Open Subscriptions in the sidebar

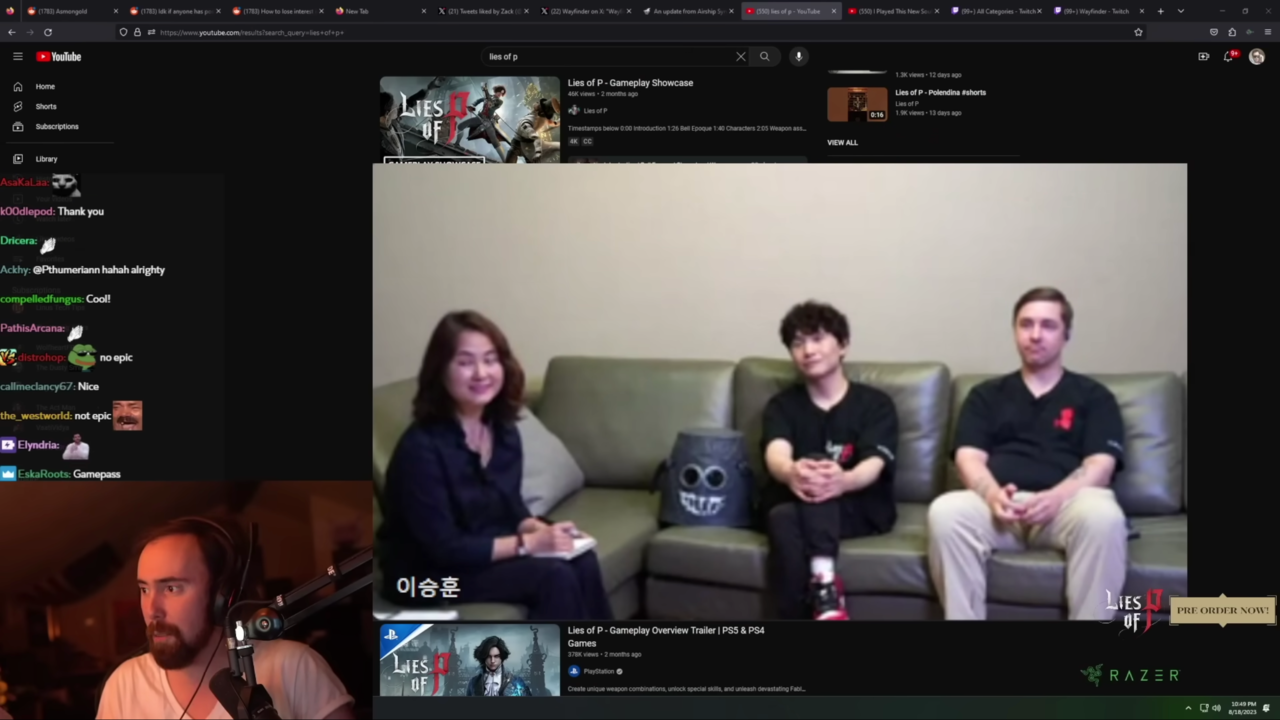tap(56, 126)
